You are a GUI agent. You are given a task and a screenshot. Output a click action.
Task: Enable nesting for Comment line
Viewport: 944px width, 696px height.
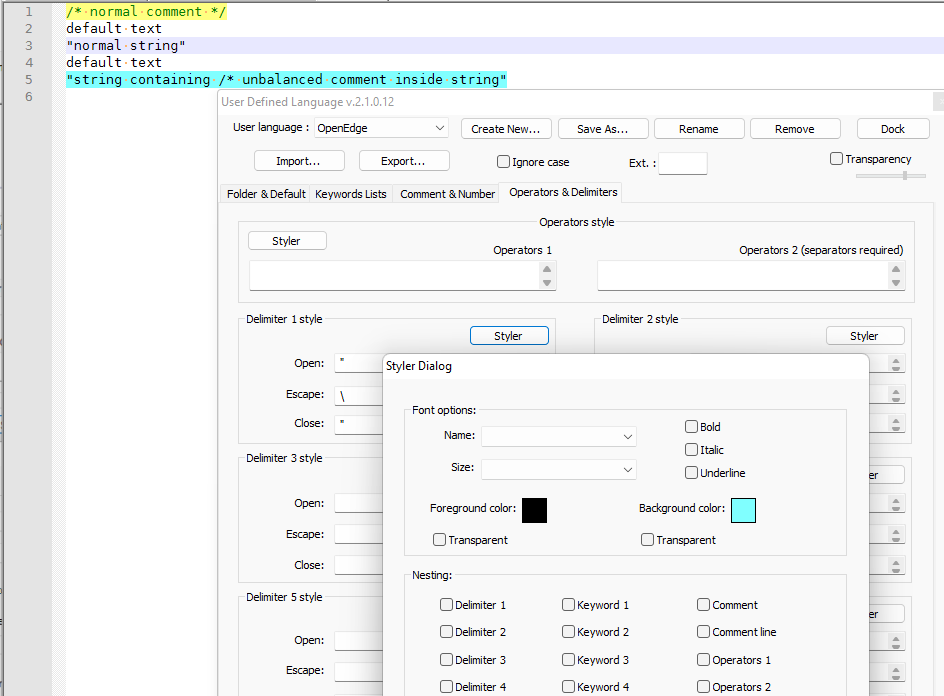coord(703,632)
